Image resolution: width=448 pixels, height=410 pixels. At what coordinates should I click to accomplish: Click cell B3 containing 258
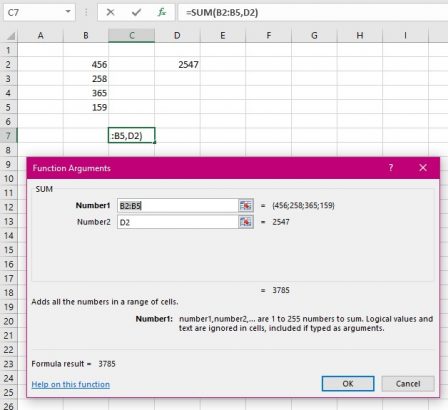click(86, 79)
